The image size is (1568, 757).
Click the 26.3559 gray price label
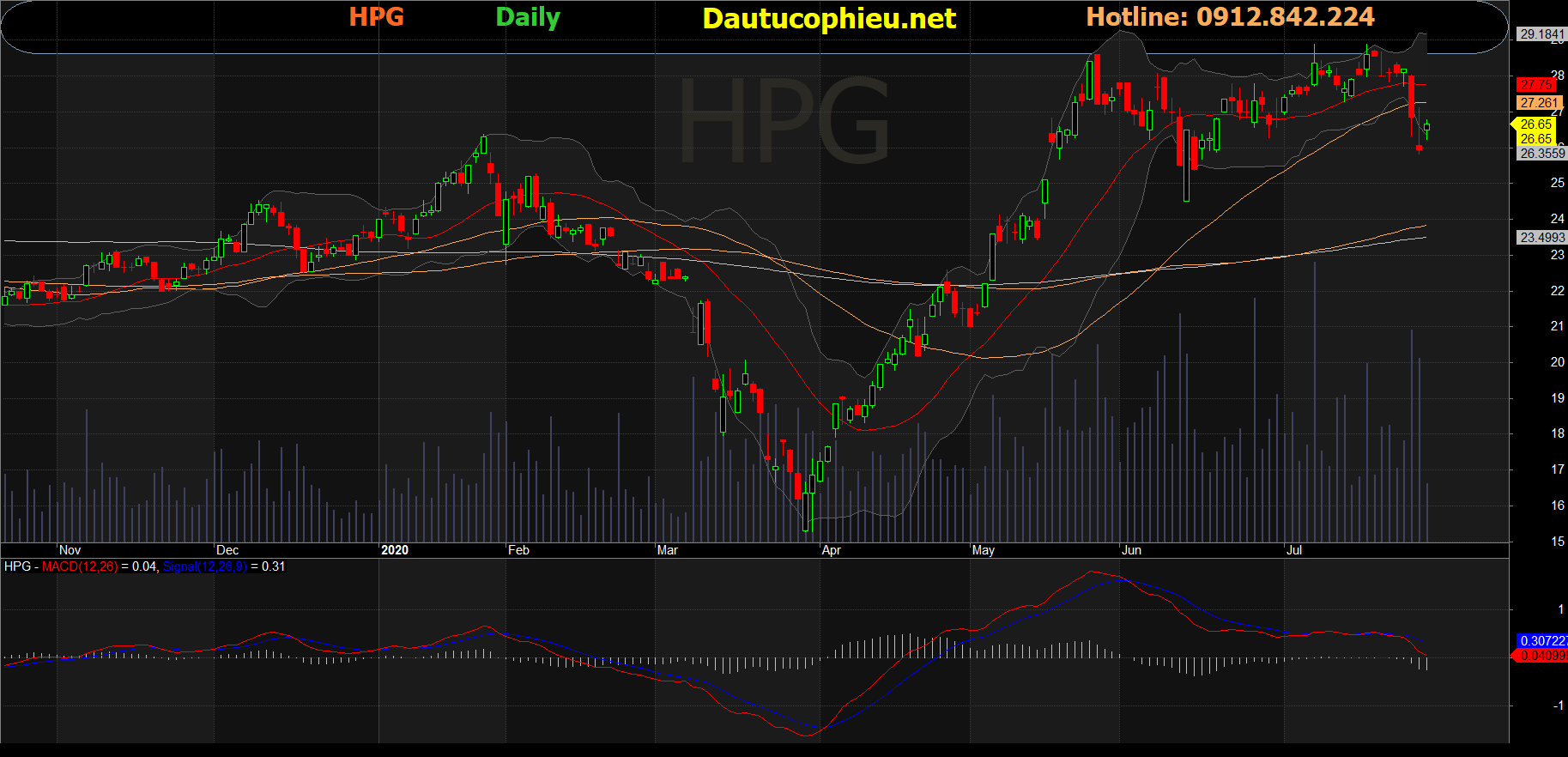pyautogui.click(x=1541, y=154)
